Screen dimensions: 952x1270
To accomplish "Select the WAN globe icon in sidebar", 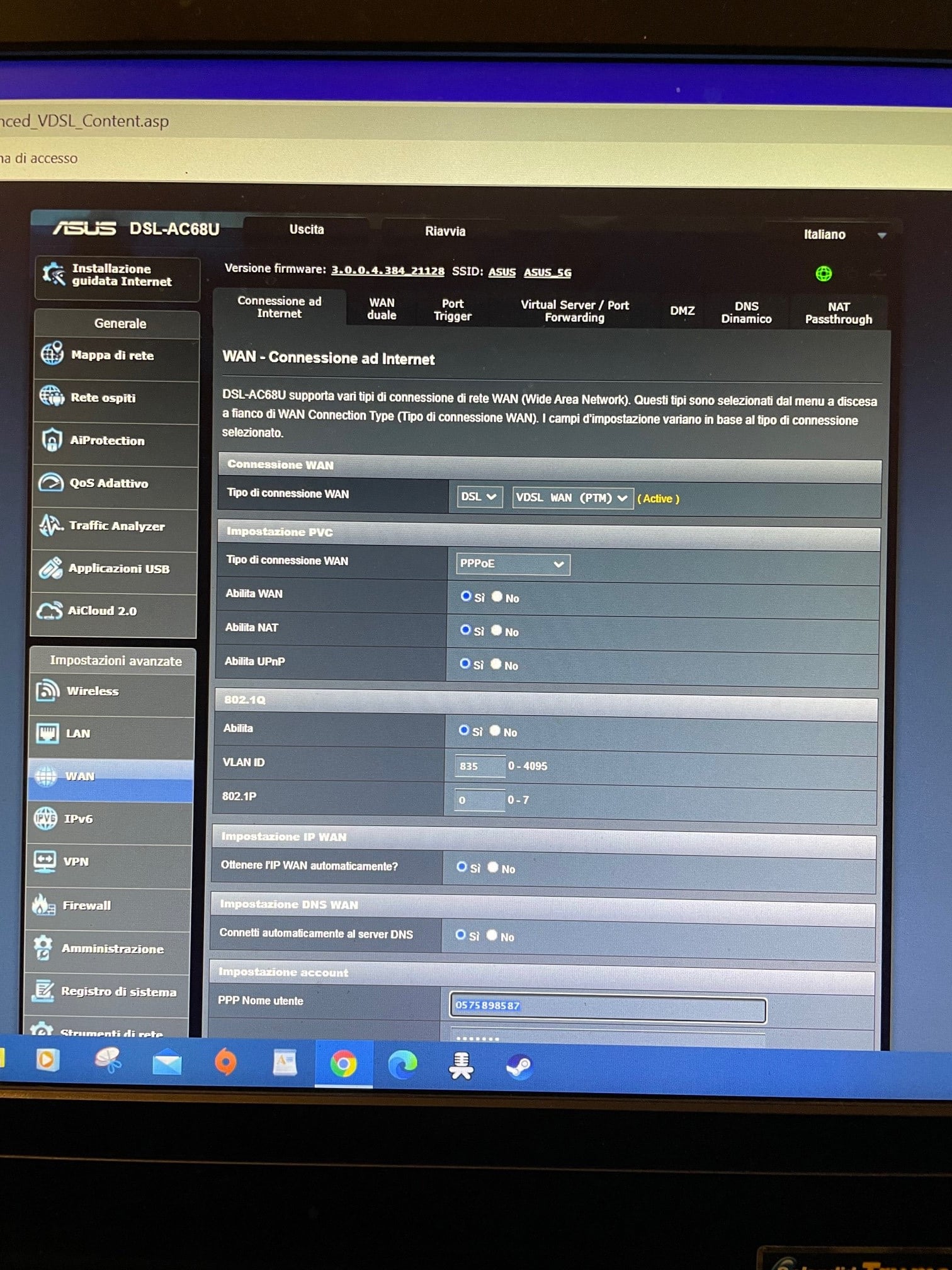I will pos(45,776).
